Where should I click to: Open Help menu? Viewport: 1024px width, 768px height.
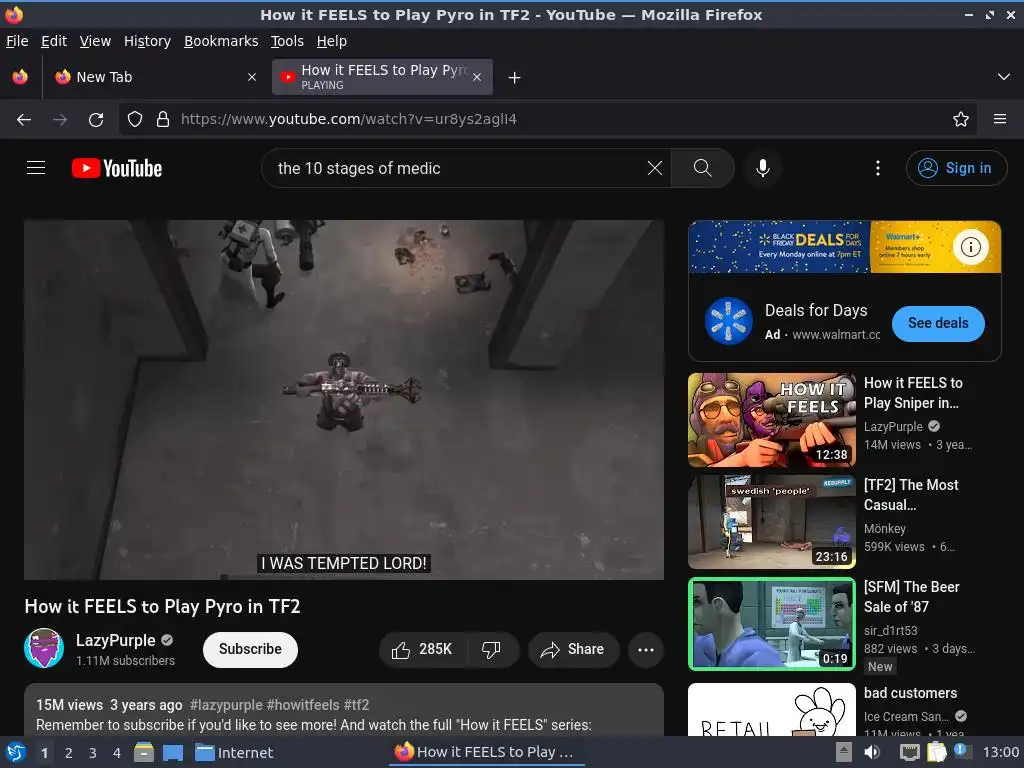tap(332, 41)
